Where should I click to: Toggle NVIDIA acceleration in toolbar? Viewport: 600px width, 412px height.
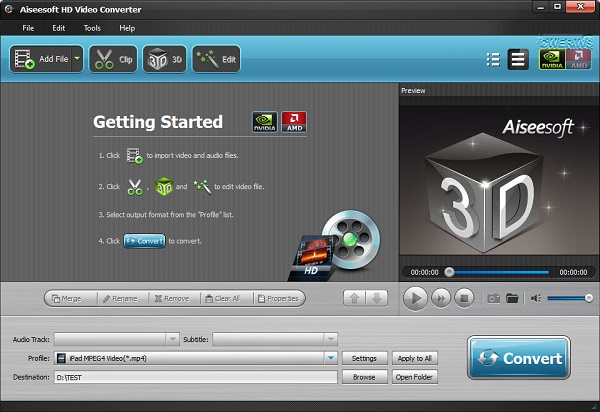551,60
